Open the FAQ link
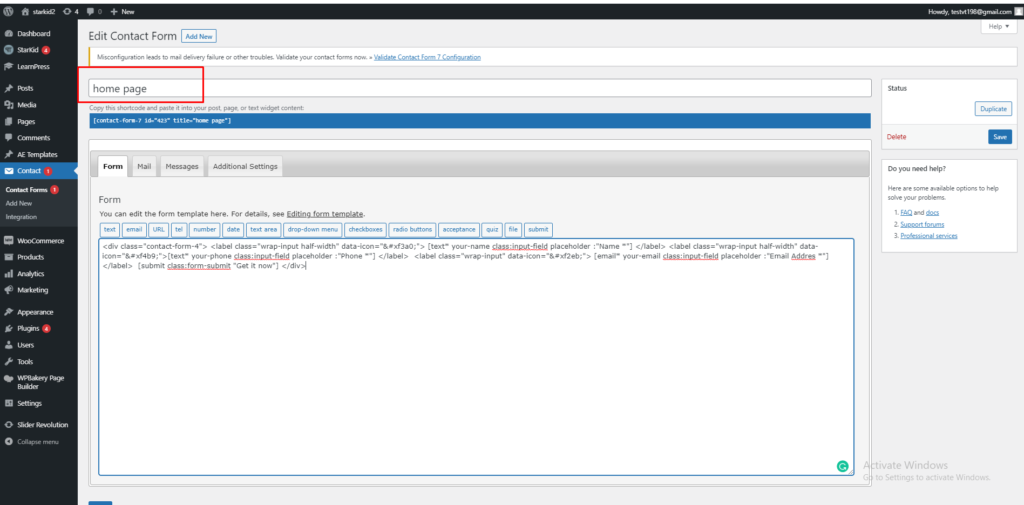The height and width of the screenshot is (505, 1024). pyautogui.click(x=906, y=212)
